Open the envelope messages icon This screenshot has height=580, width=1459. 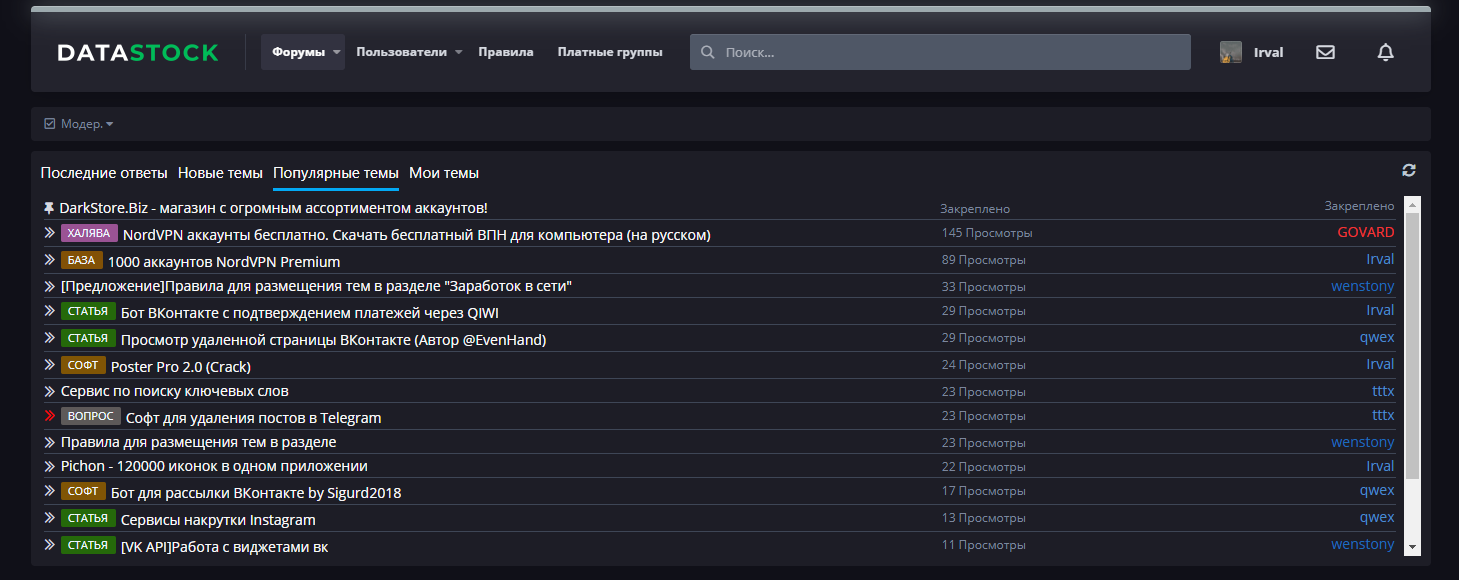[1325, 52]
